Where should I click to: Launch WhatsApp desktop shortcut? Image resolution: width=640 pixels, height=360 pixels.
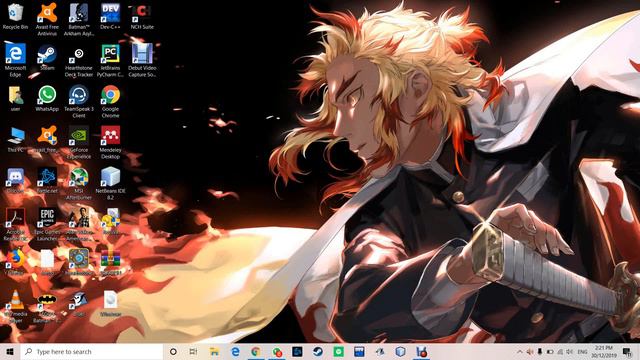point(47,98)
